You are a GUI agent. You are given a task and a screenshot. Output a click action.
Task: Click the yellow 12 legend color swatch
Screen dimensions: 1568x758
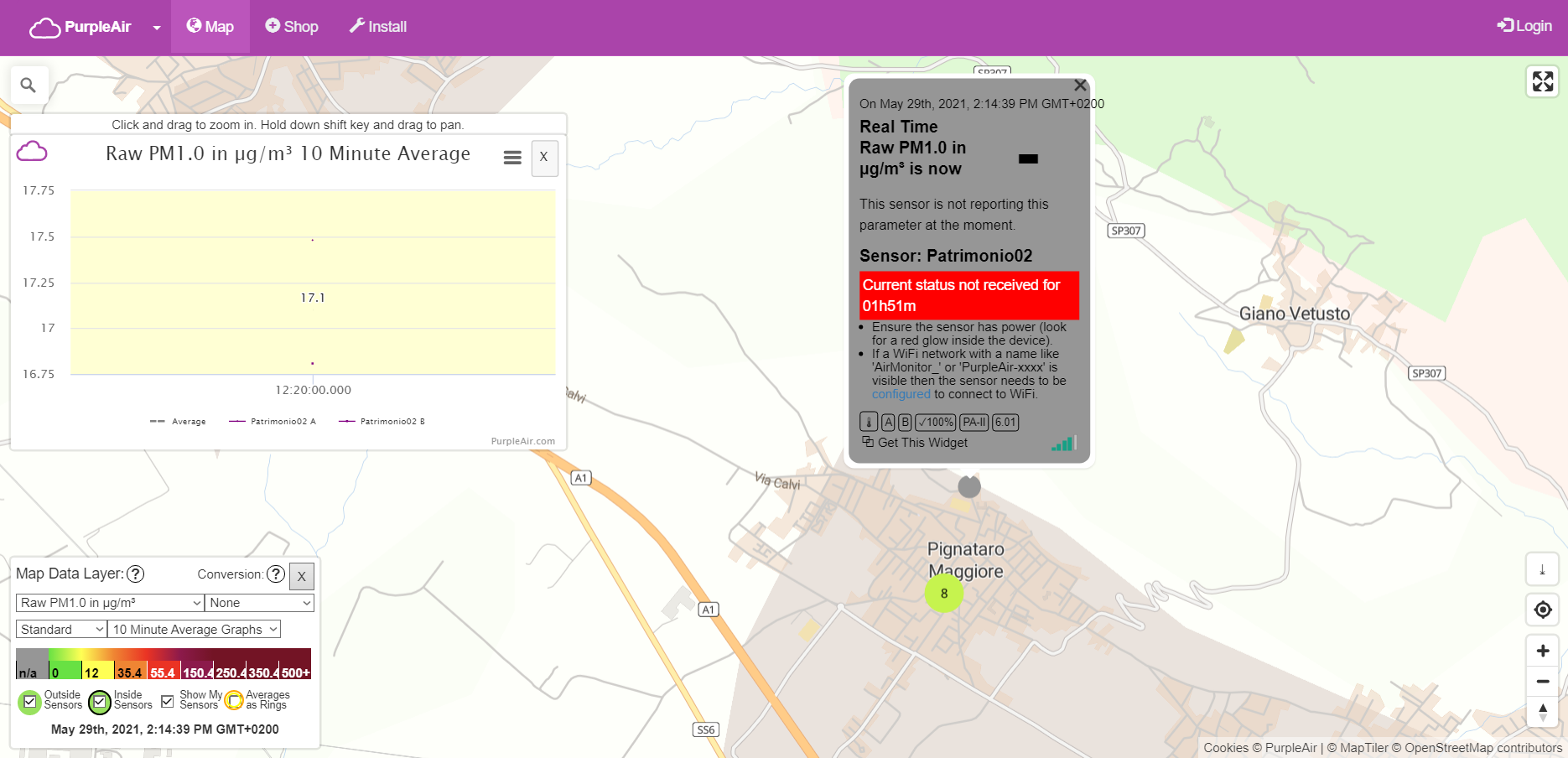97,664
